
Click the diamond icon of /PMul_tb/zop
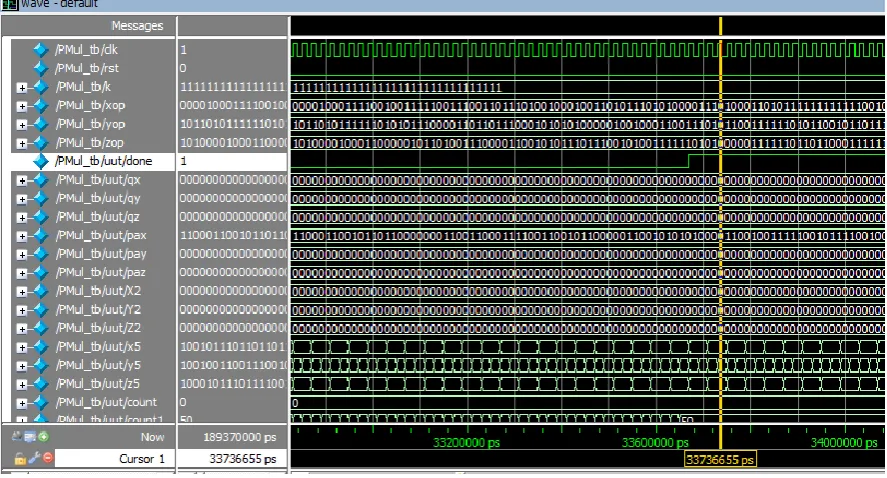[x=41, y=143]
